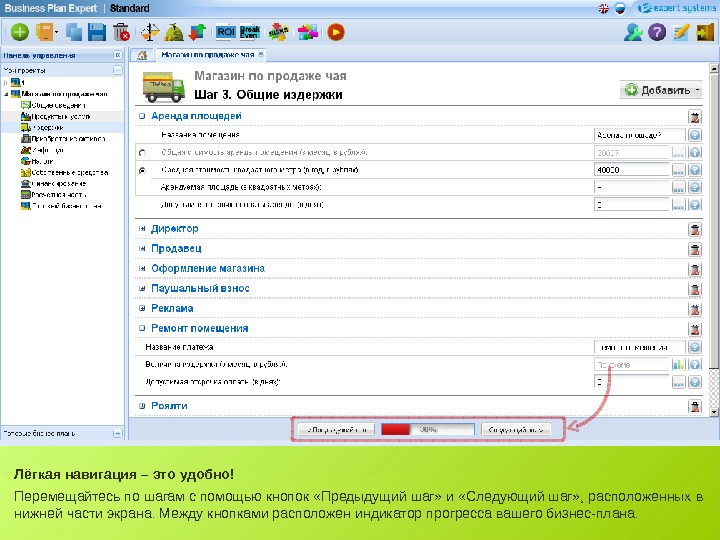Click the ellipsis button next to 40000

(678, 170)
